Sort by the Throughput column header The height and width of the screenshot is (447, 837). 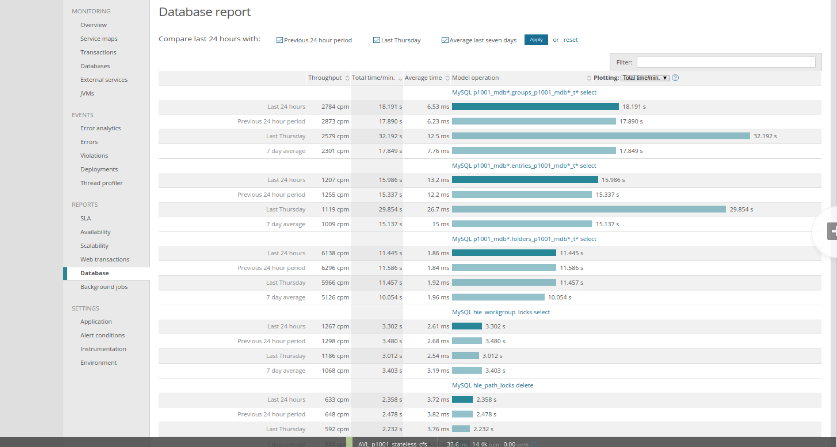point(326,77)
